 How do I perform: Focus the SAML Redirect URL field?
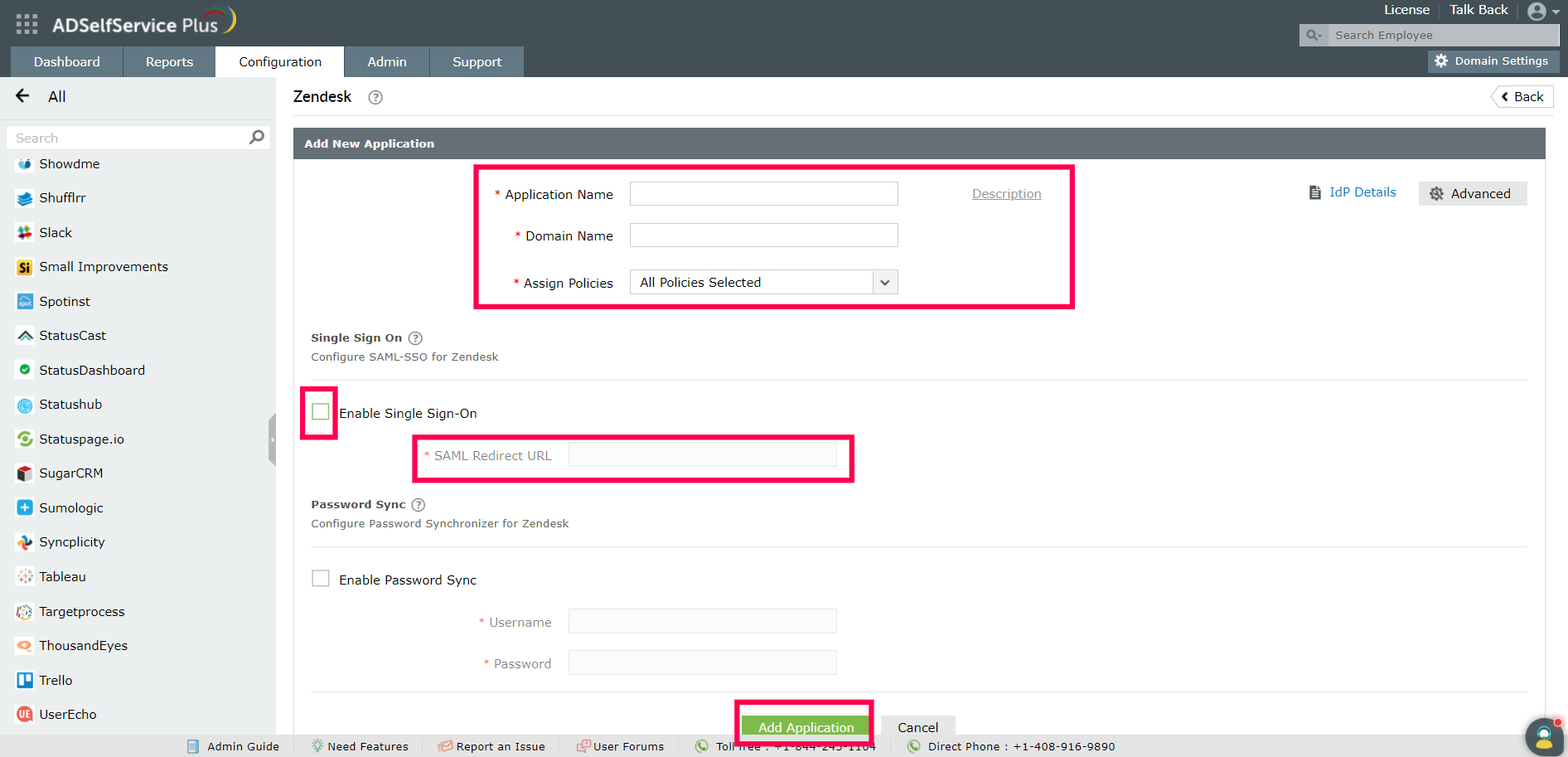click(x=702, y=455)
